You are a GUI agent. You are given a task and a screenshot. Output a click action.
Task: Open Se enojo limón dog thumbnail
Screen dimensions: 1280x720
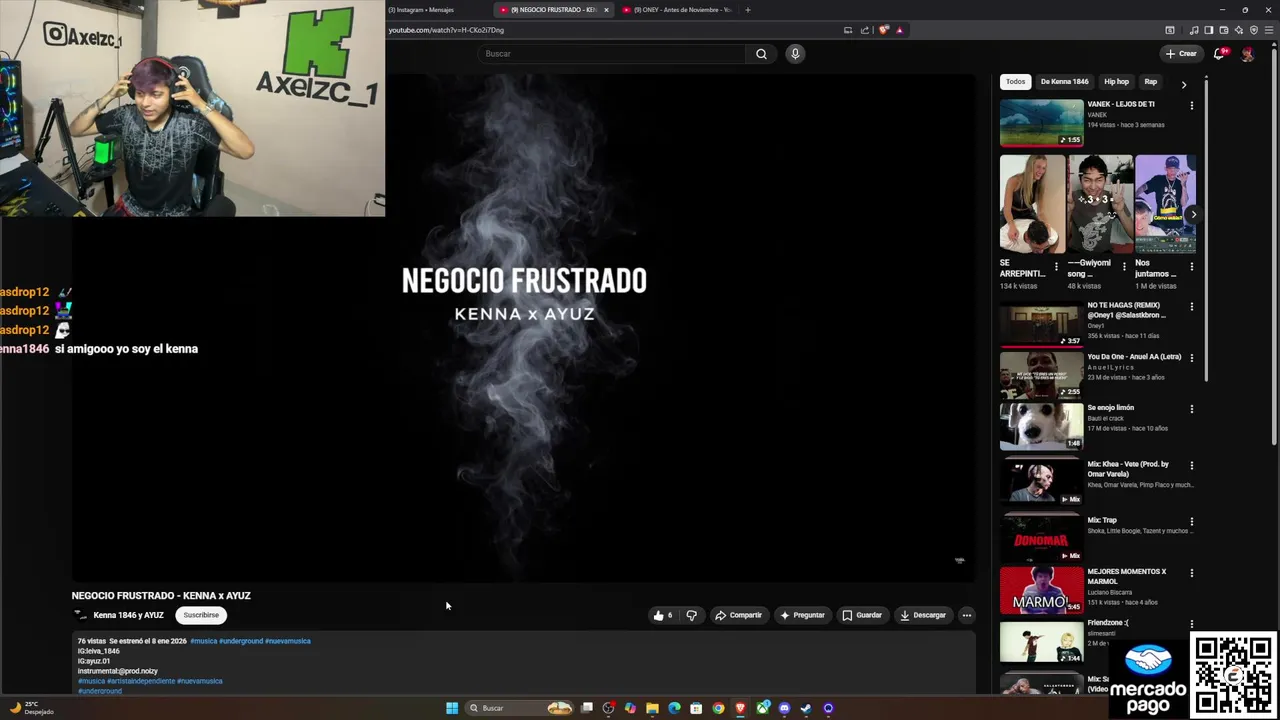pyautogui.click(x=1041, y=426)
